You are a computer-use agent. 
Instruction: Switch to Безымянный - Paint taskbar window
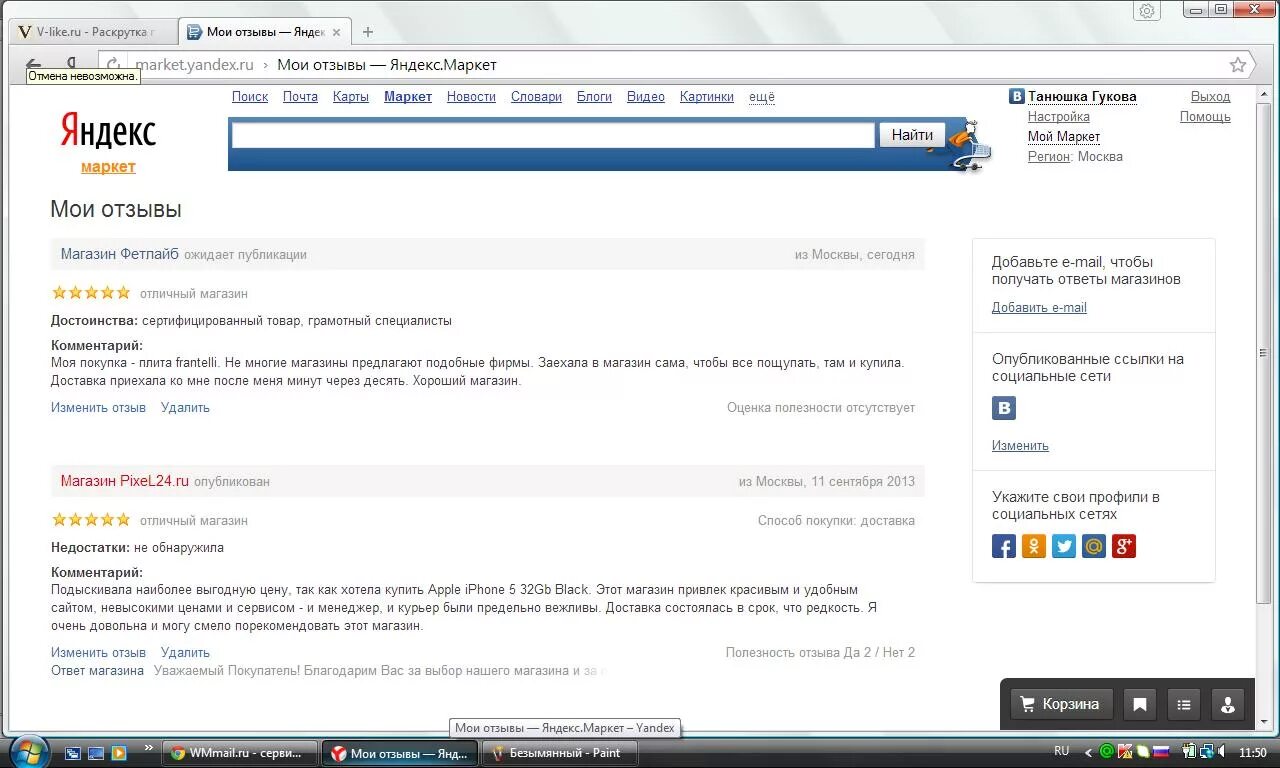560,753
